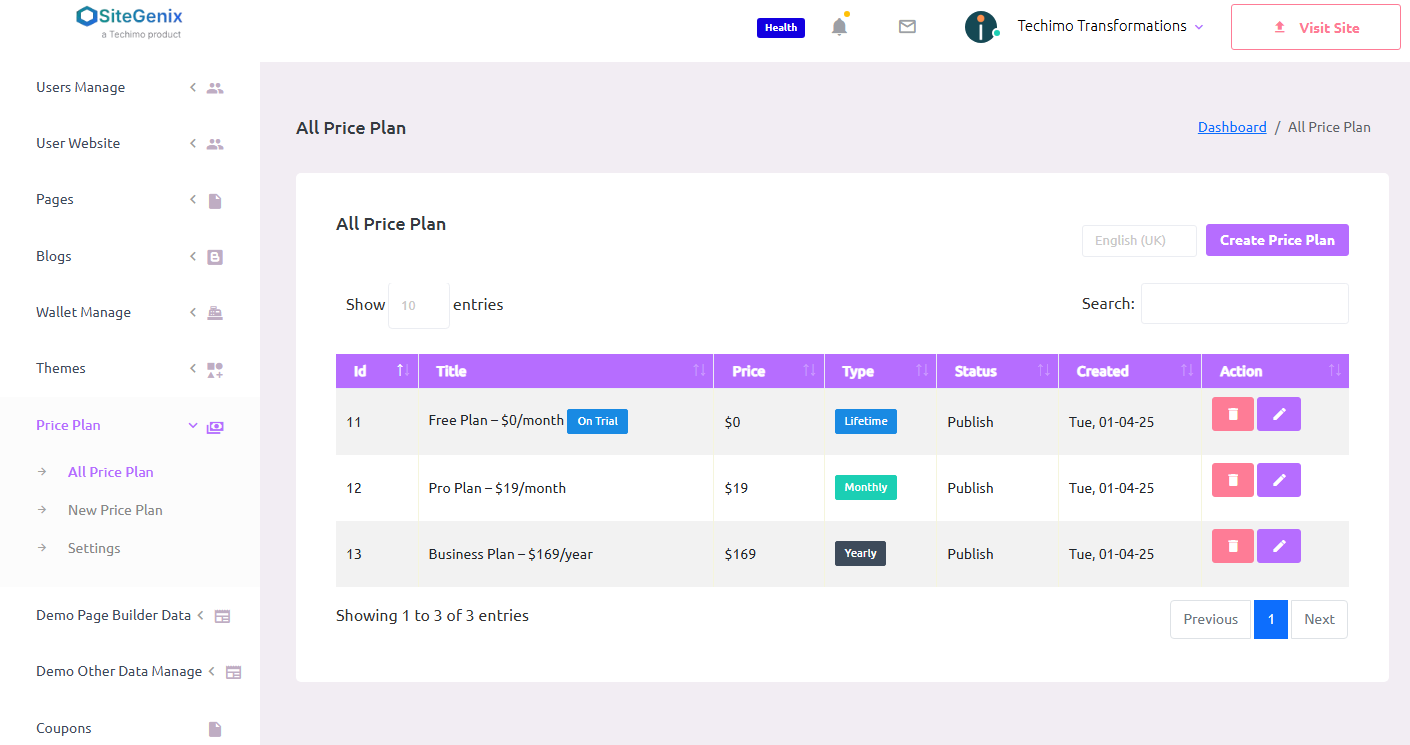The width and height of the screenshot is (1410, 745).
Task: Open the Settings submenu item
Action: pyautogui.click(x=93, y=548)
